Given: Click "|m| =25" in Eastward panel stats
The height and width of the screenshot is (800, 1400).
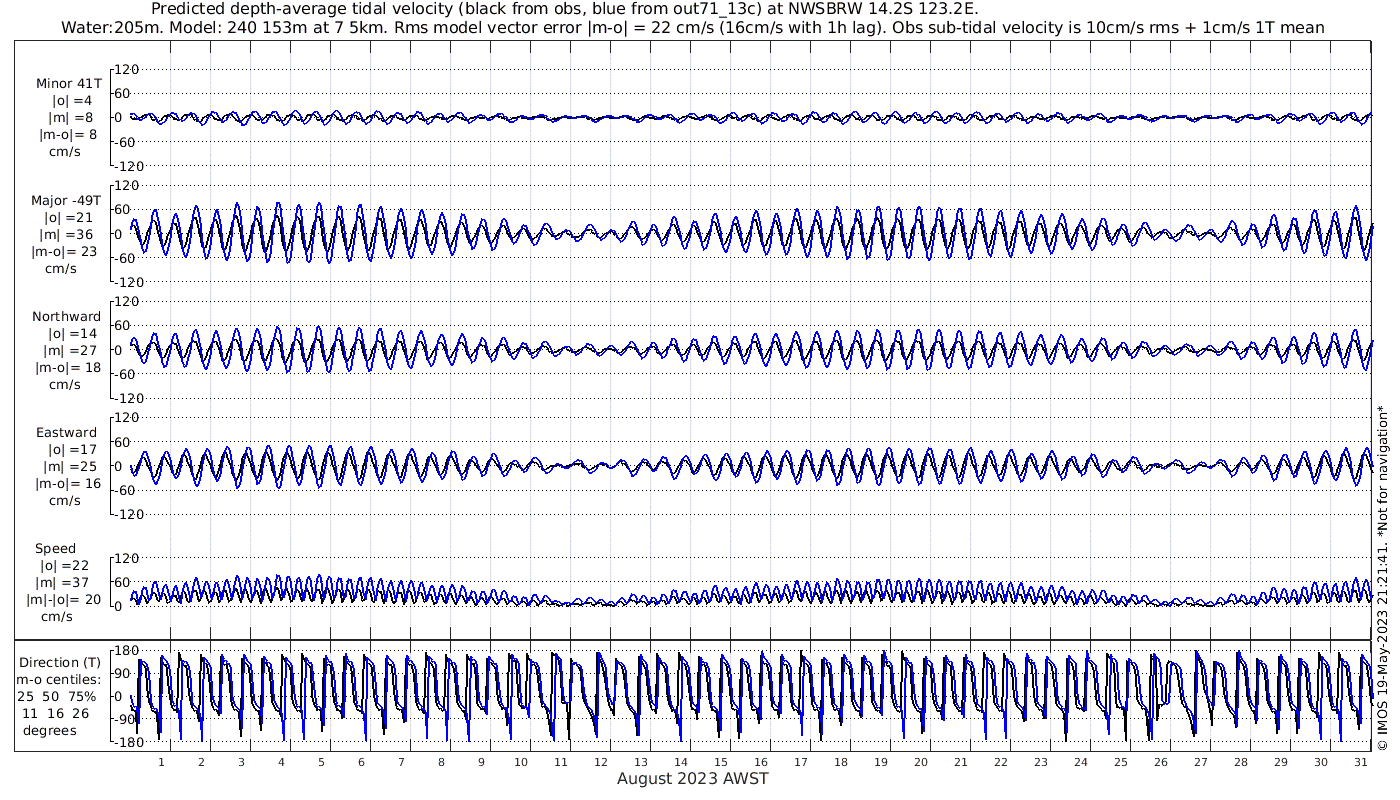Looking at the screenshot, I should [x=70, y=467].
